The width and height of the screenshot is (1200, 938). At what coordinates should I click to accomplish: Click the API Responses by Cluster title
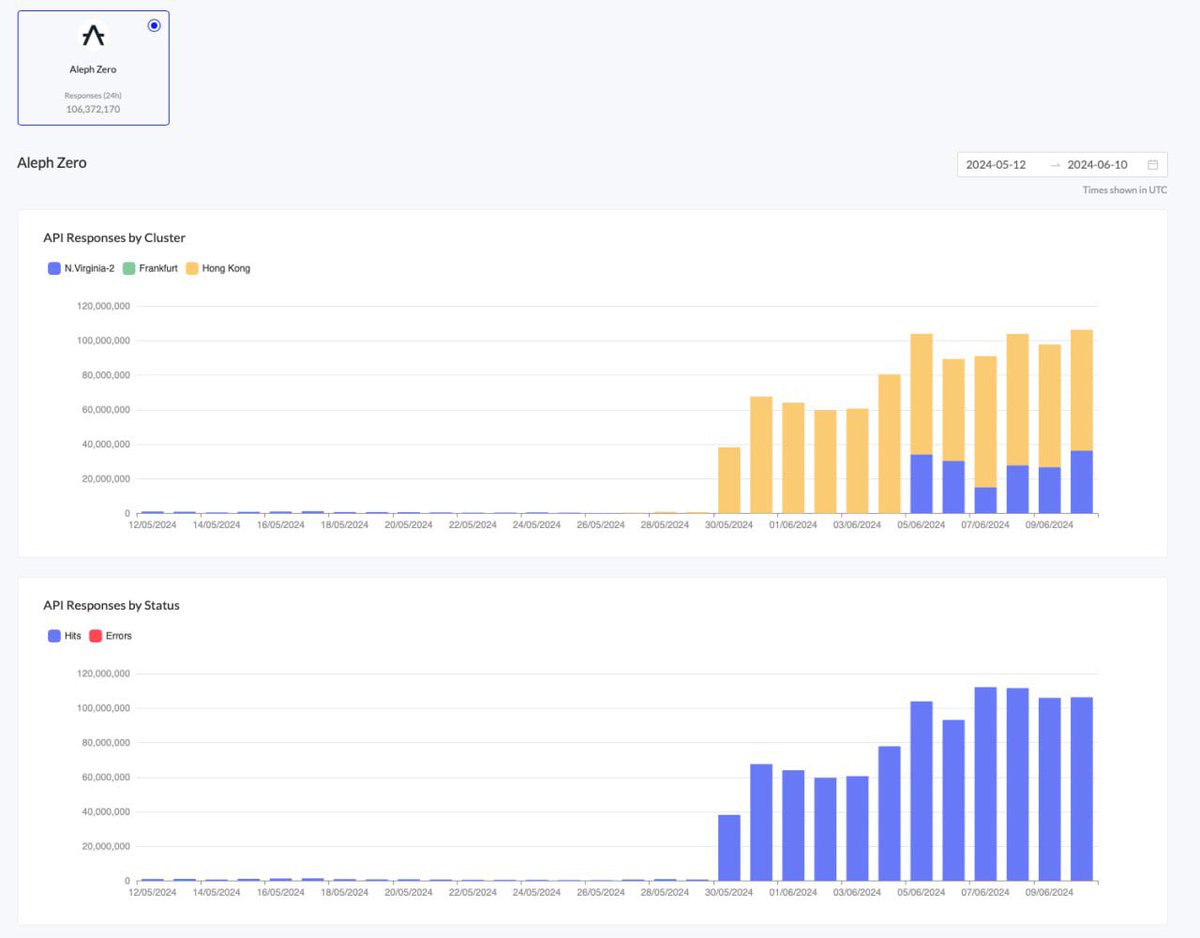pyautogui.click(x=113, y=237)
